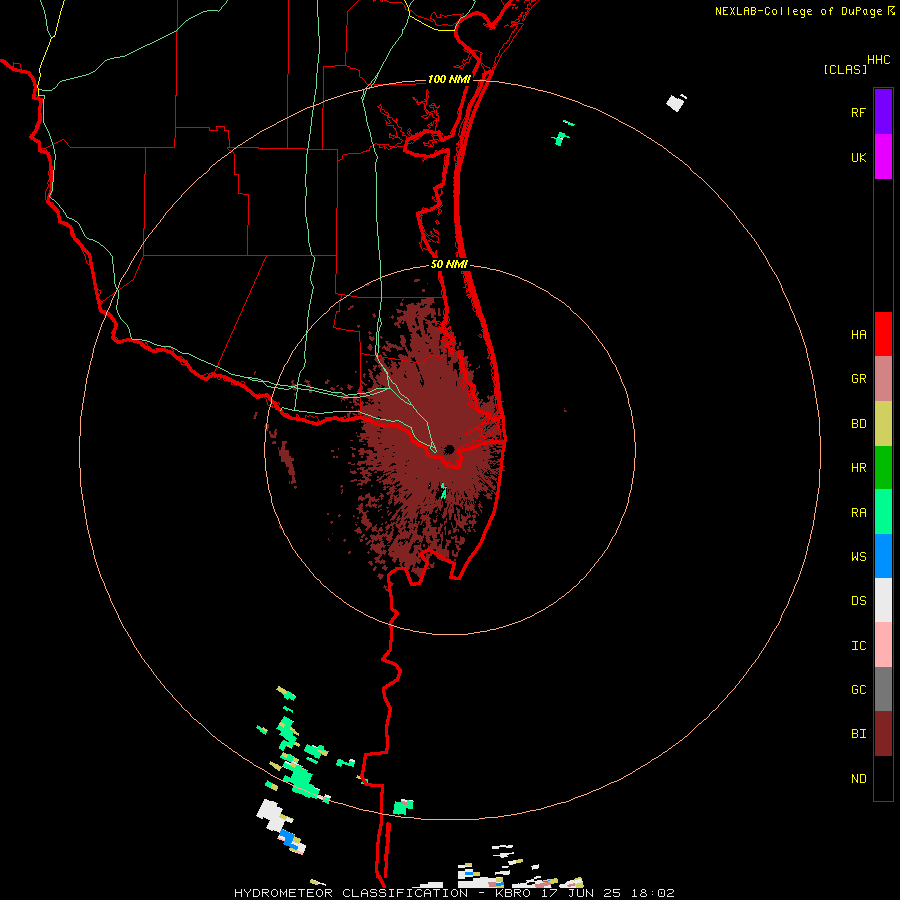The width and height of the screenshot is (900, 900).
Task: Click the 17 JUN 25 date stamp
Action: point(581,893)
